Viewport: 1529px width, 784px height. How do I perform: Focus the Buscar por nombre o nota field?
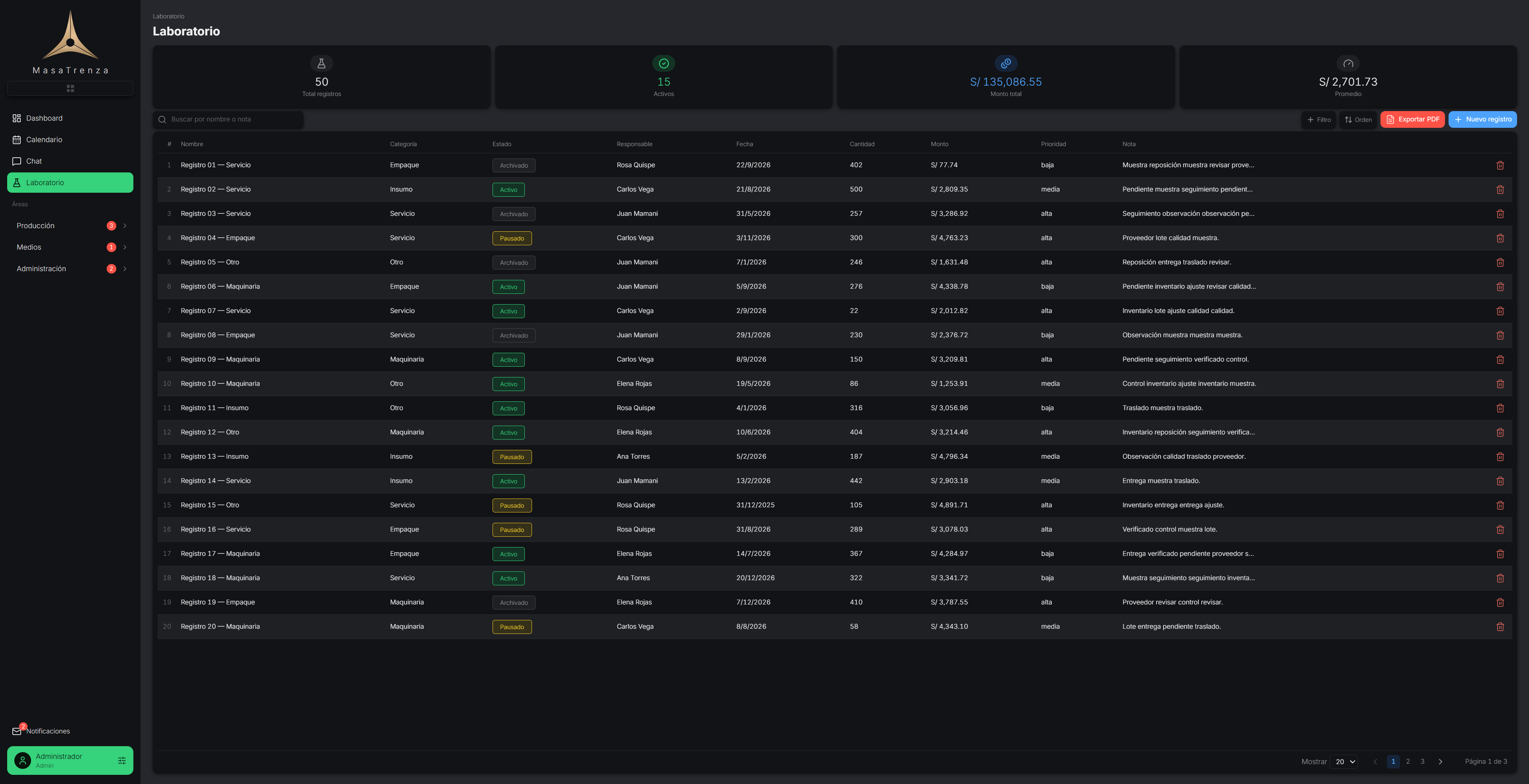(228, 119)
